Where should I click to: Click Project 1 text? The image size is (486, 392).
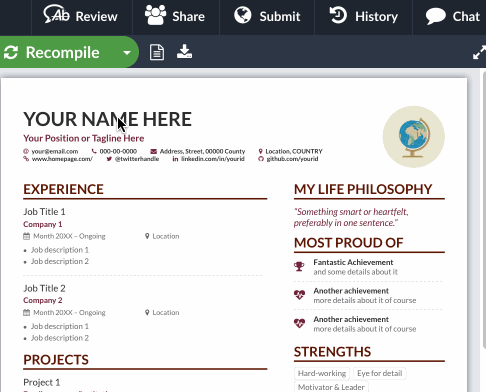point(42,382)
